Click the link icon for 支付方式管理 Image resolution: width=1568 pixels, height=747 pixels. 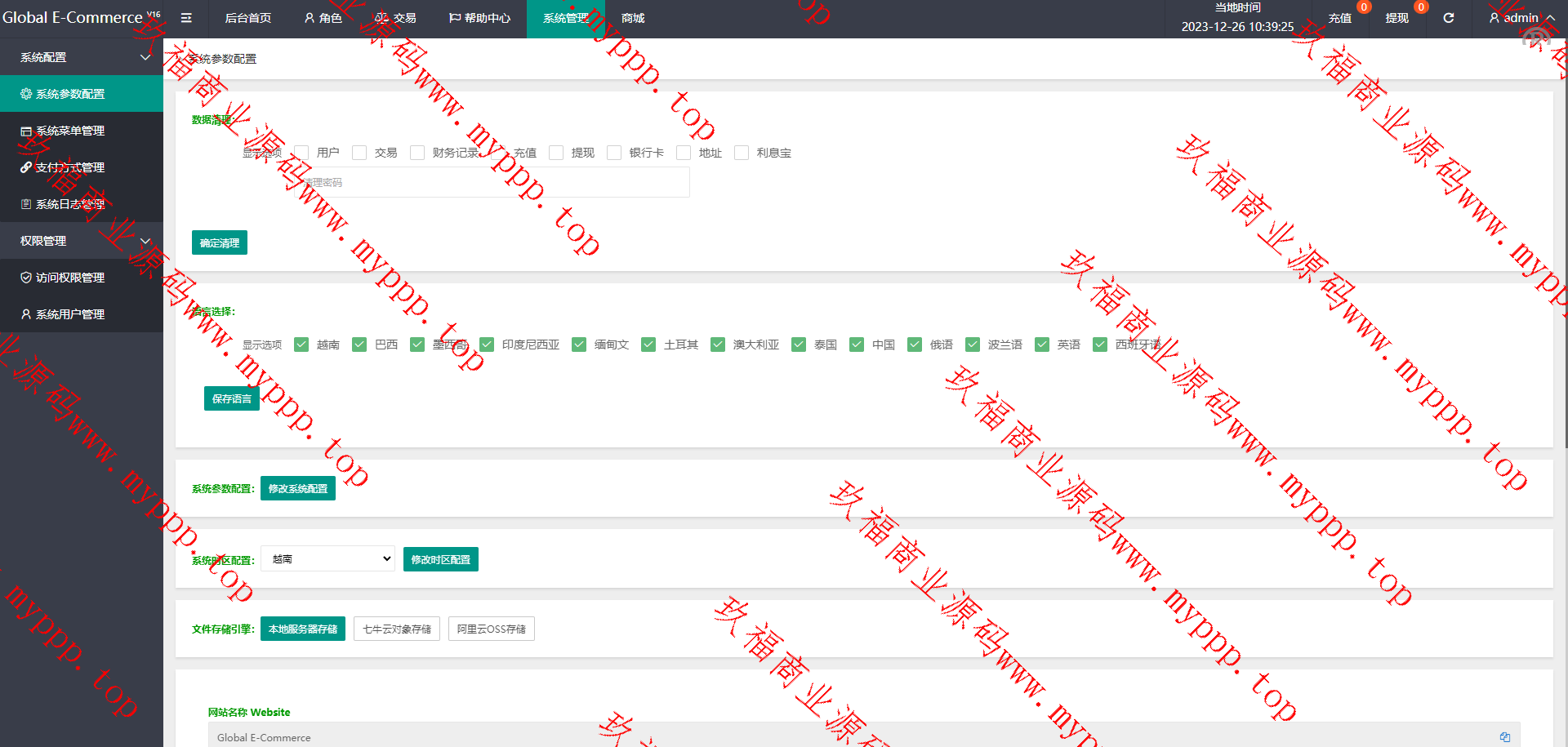(26, 167)
